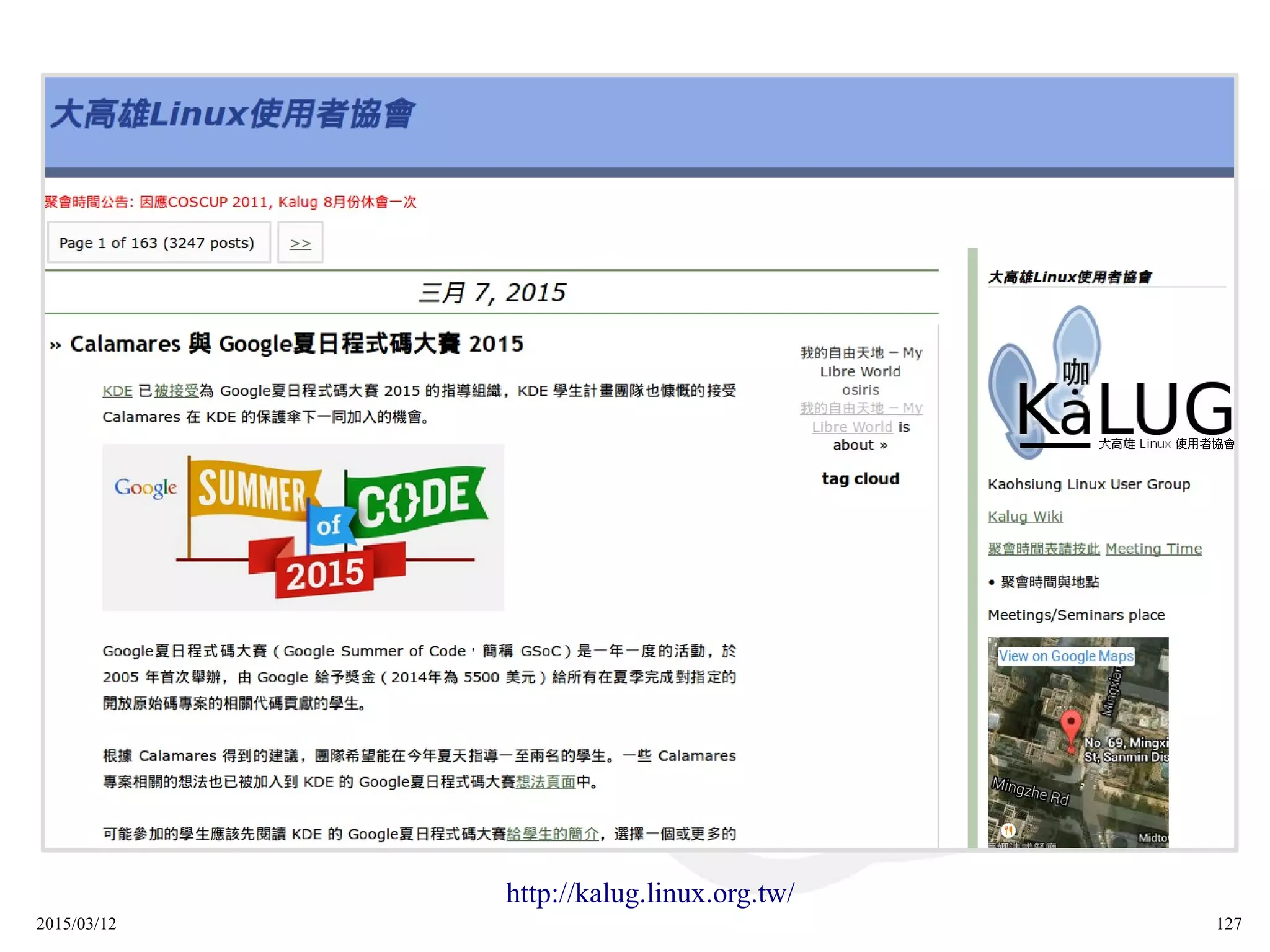Open the 想法頁面 ideas page link

[x=546, y=781]
